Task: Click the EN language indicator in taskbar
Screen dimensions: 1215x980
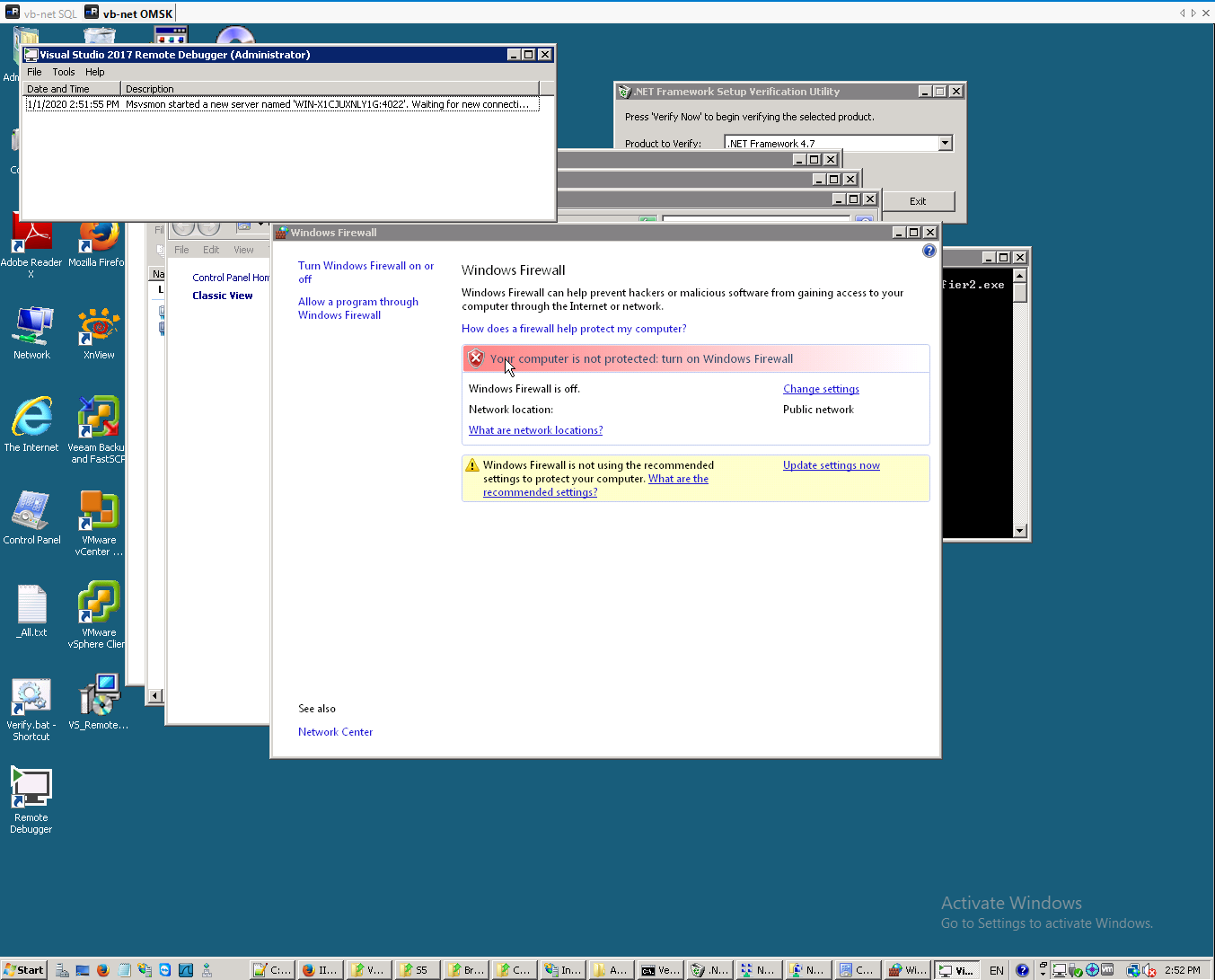Action: (x=997, y=970)
